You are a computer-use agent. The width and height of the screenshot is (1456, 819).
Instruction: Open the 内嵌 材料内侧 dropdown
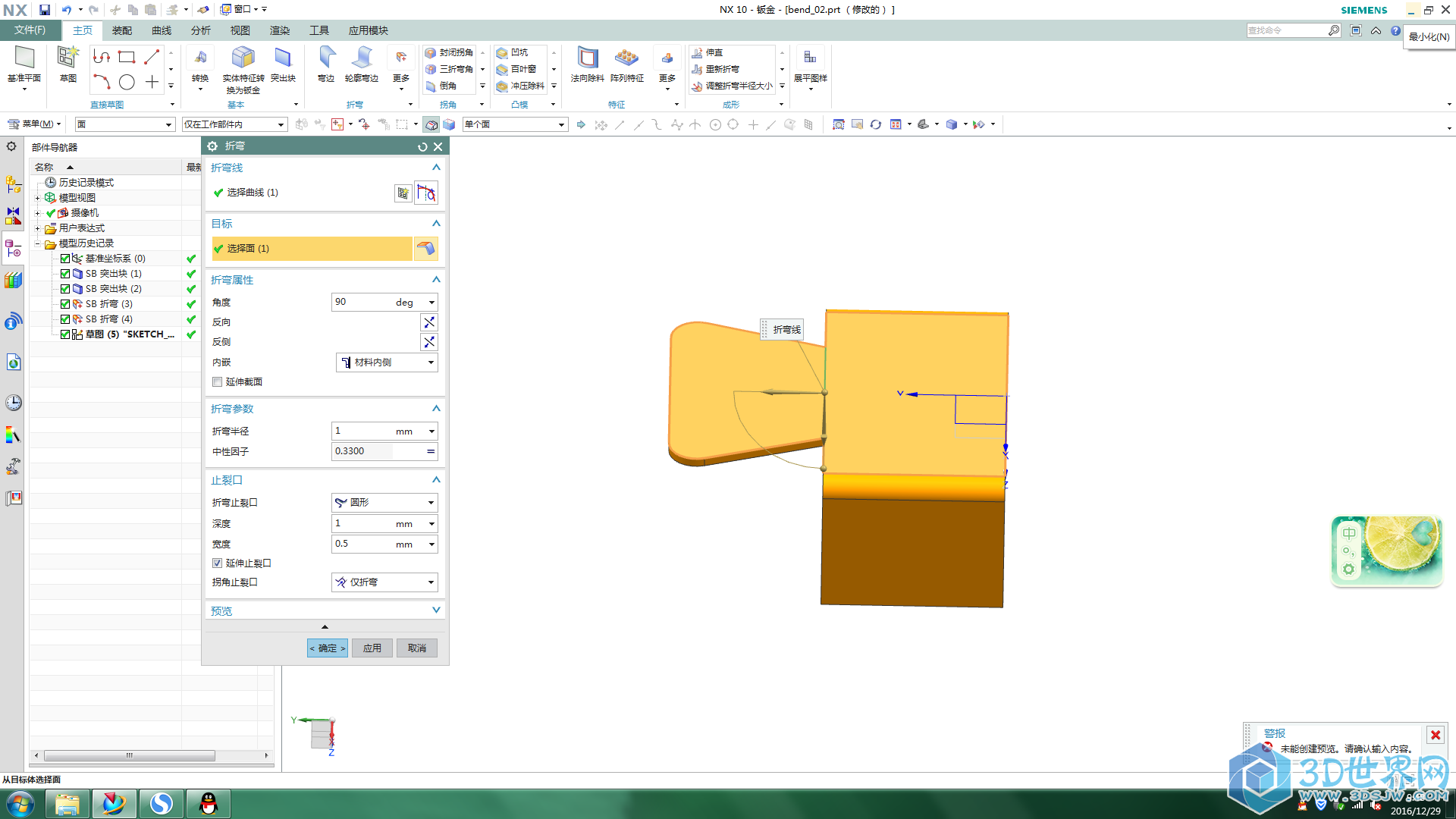[387, 362]
